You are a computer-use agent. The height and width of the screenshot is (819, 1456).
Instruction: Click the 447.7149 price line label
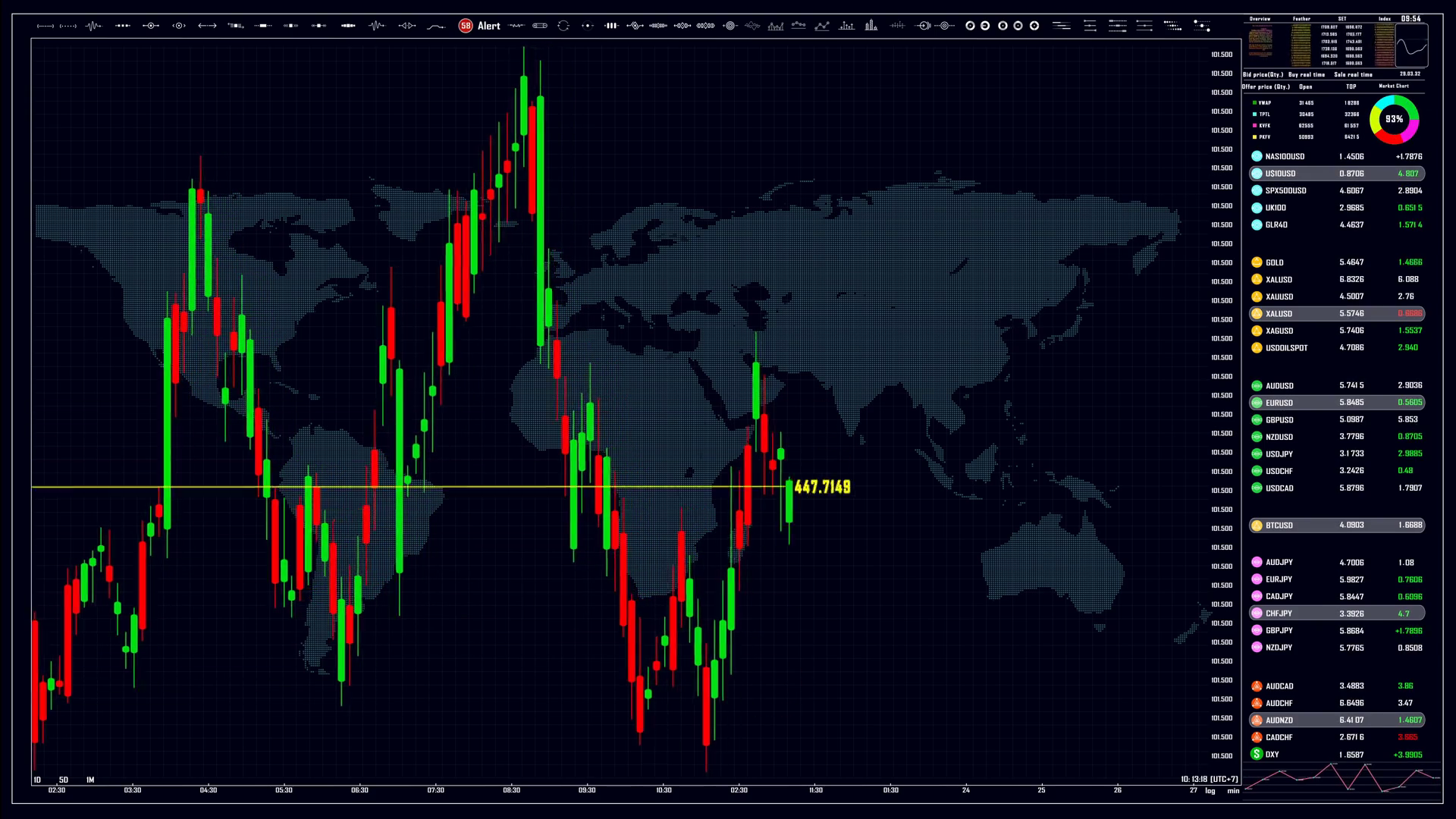(x=822, y=487)
